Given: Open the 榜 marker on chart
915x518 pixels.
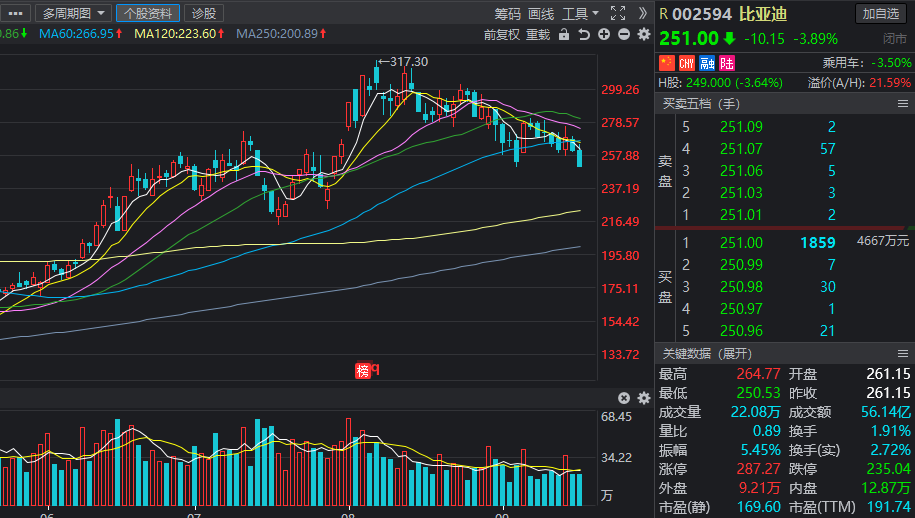Looking at the screenshot, I should [364, 370].
